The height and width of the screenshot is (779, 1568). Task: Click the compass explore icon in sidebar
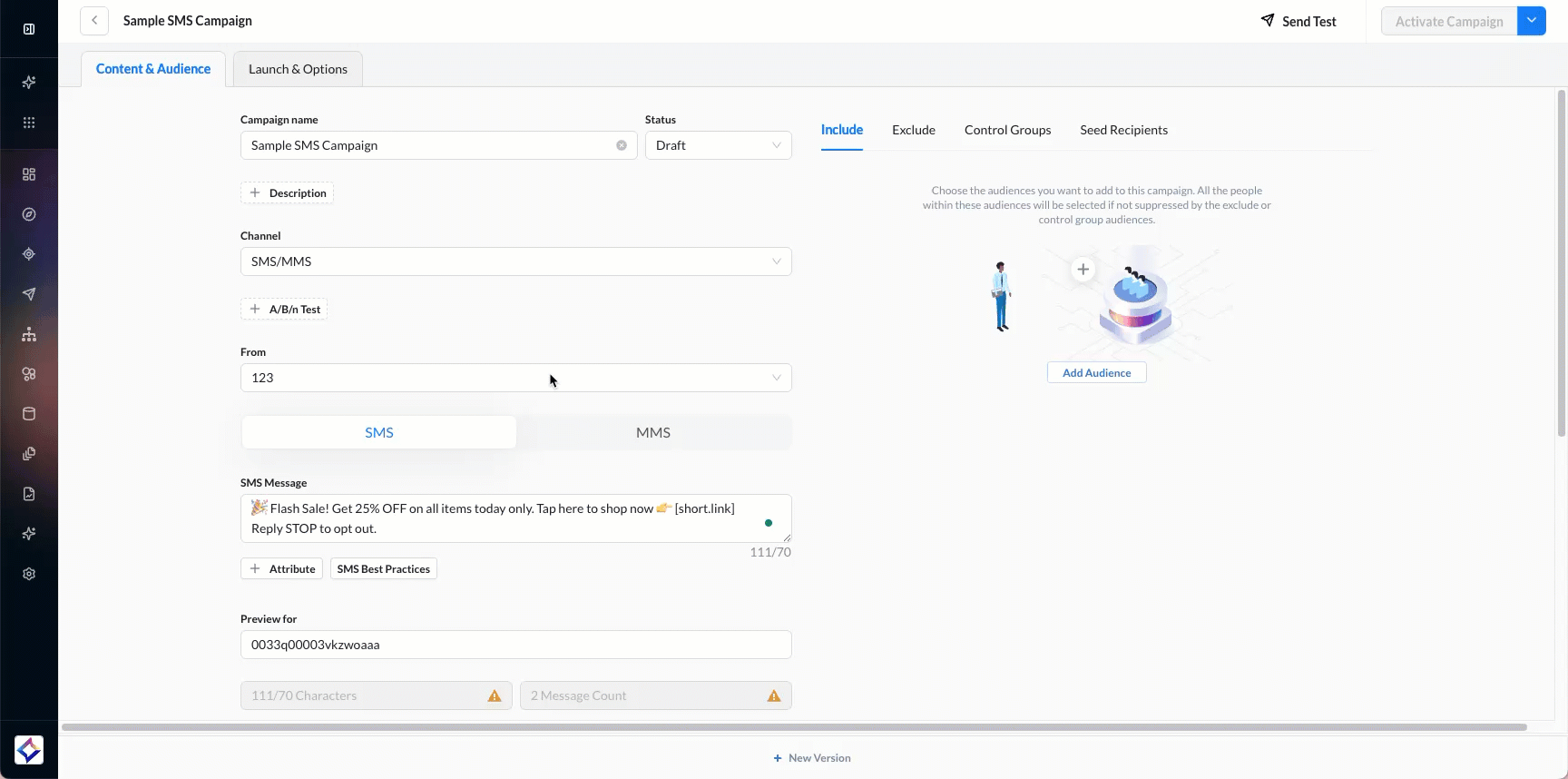pyautogui.click(x=29, y=214)
